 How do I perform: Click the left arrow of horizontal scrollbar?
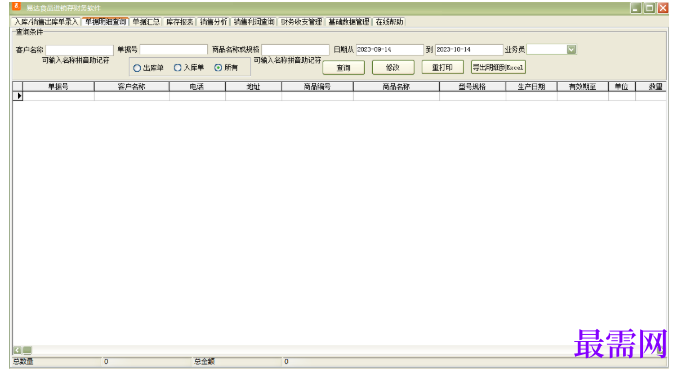coord(17,350)
